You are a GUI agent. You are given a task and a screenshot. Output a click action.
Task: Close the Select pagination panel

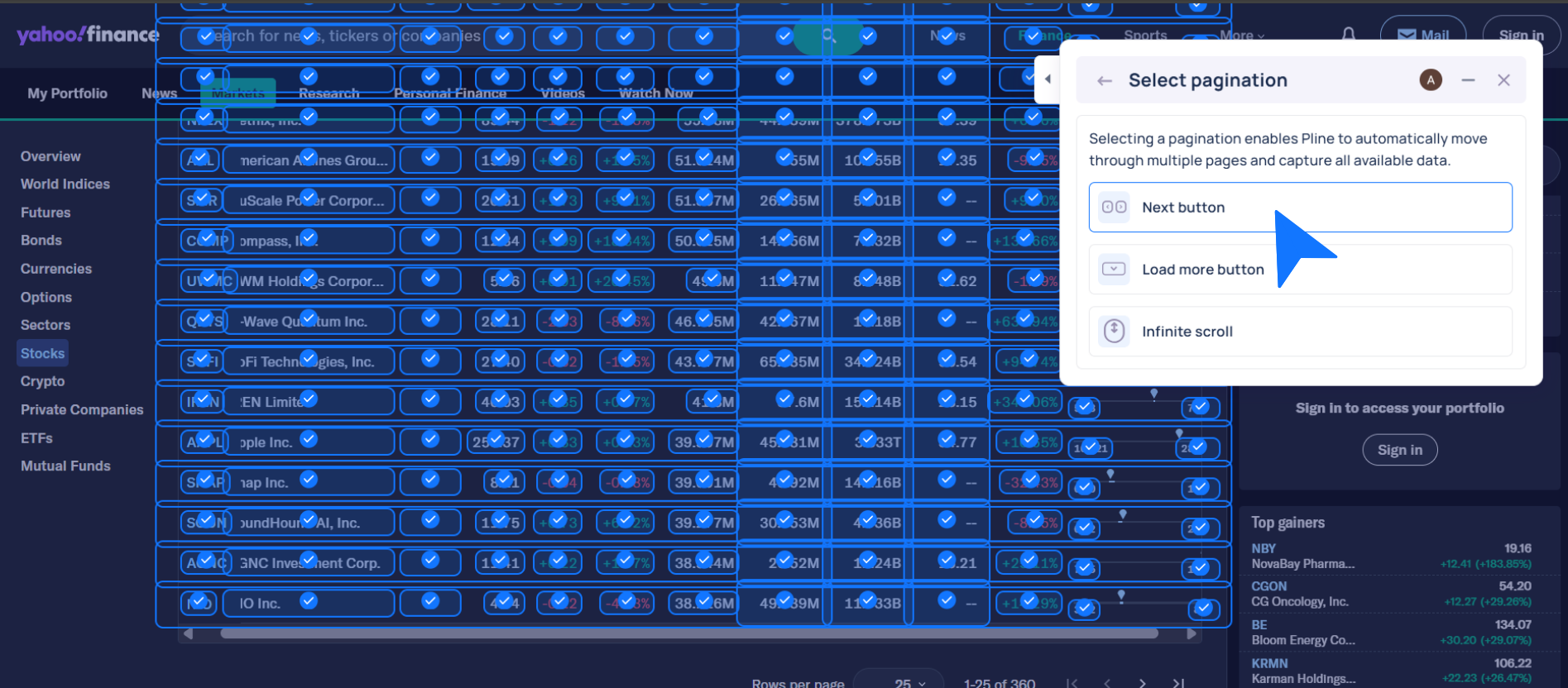[1503, 80]
